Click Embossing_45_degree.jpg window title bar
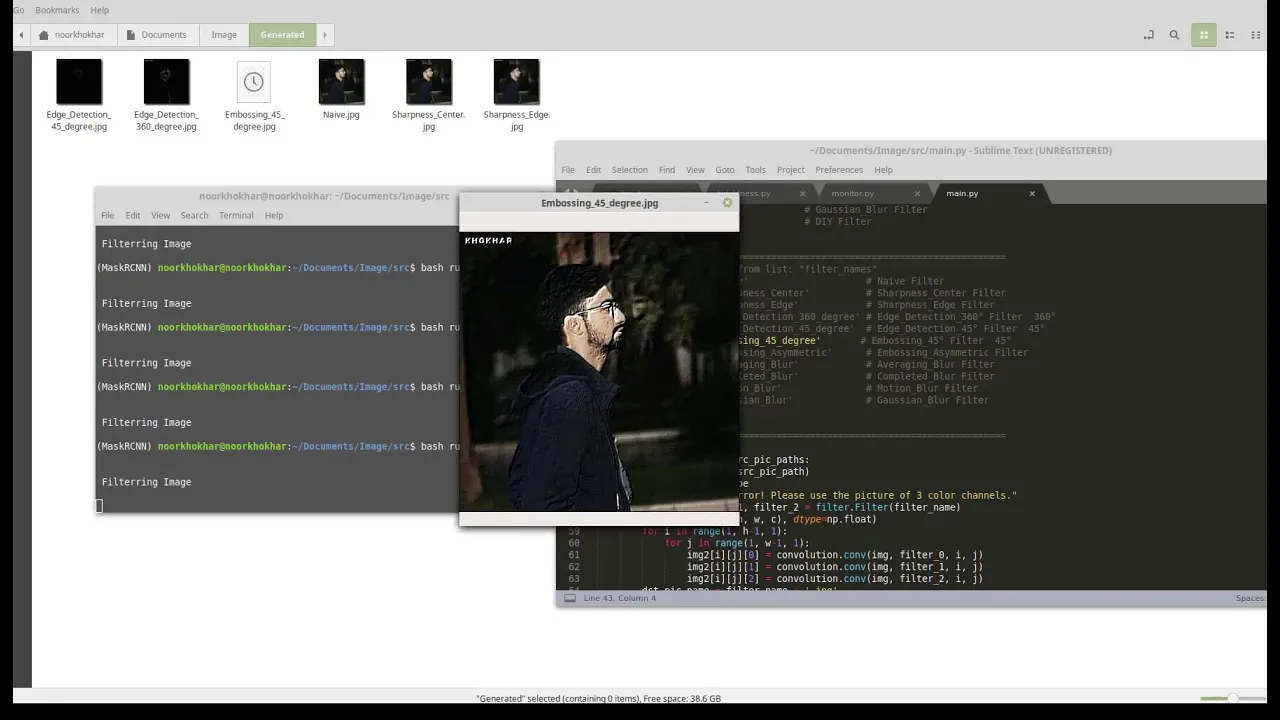 (599, 202)
